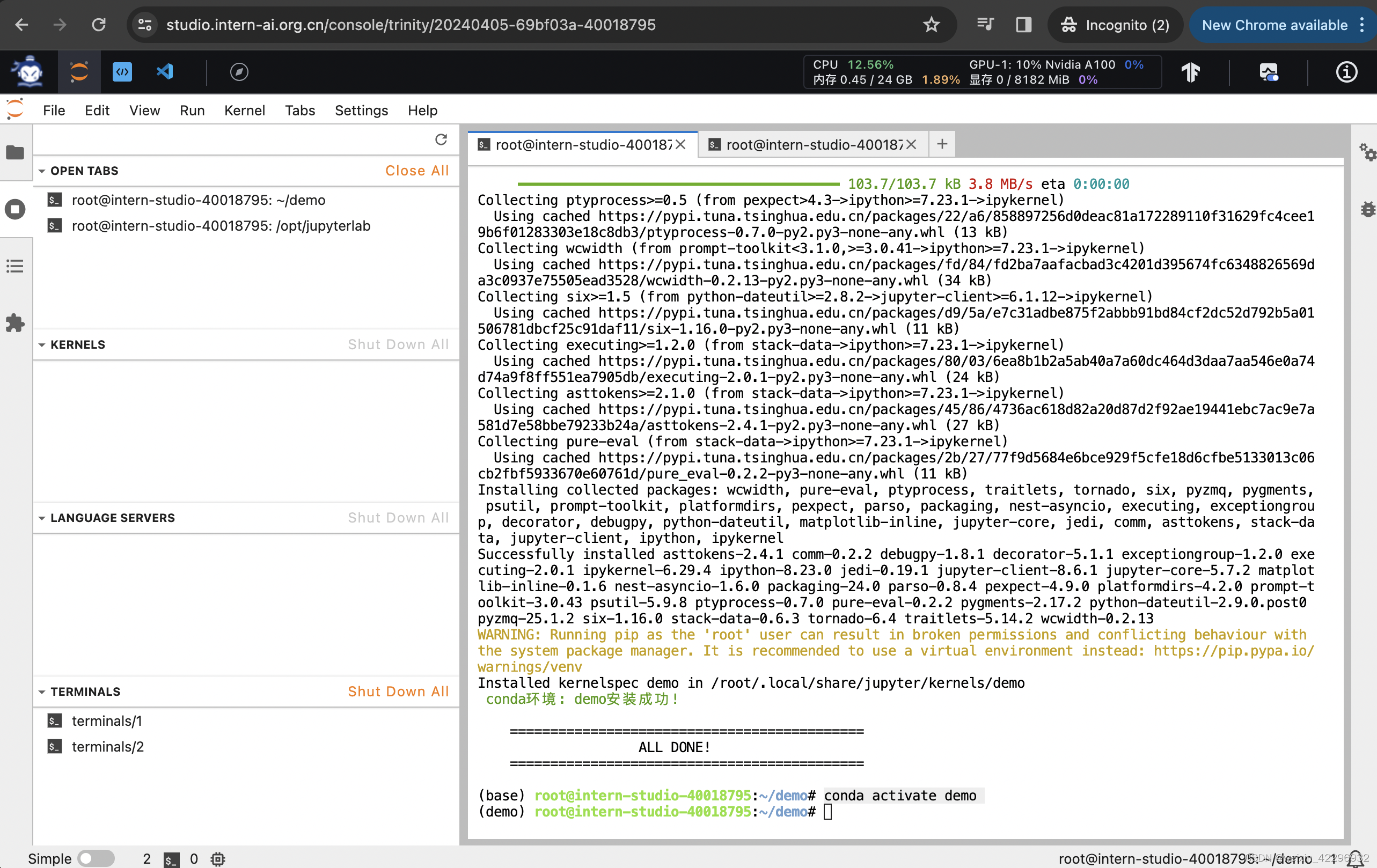Click the compass explorer icon
Image resolution: width=1377 pixels, height=868 pixels.
coord(238,72)
